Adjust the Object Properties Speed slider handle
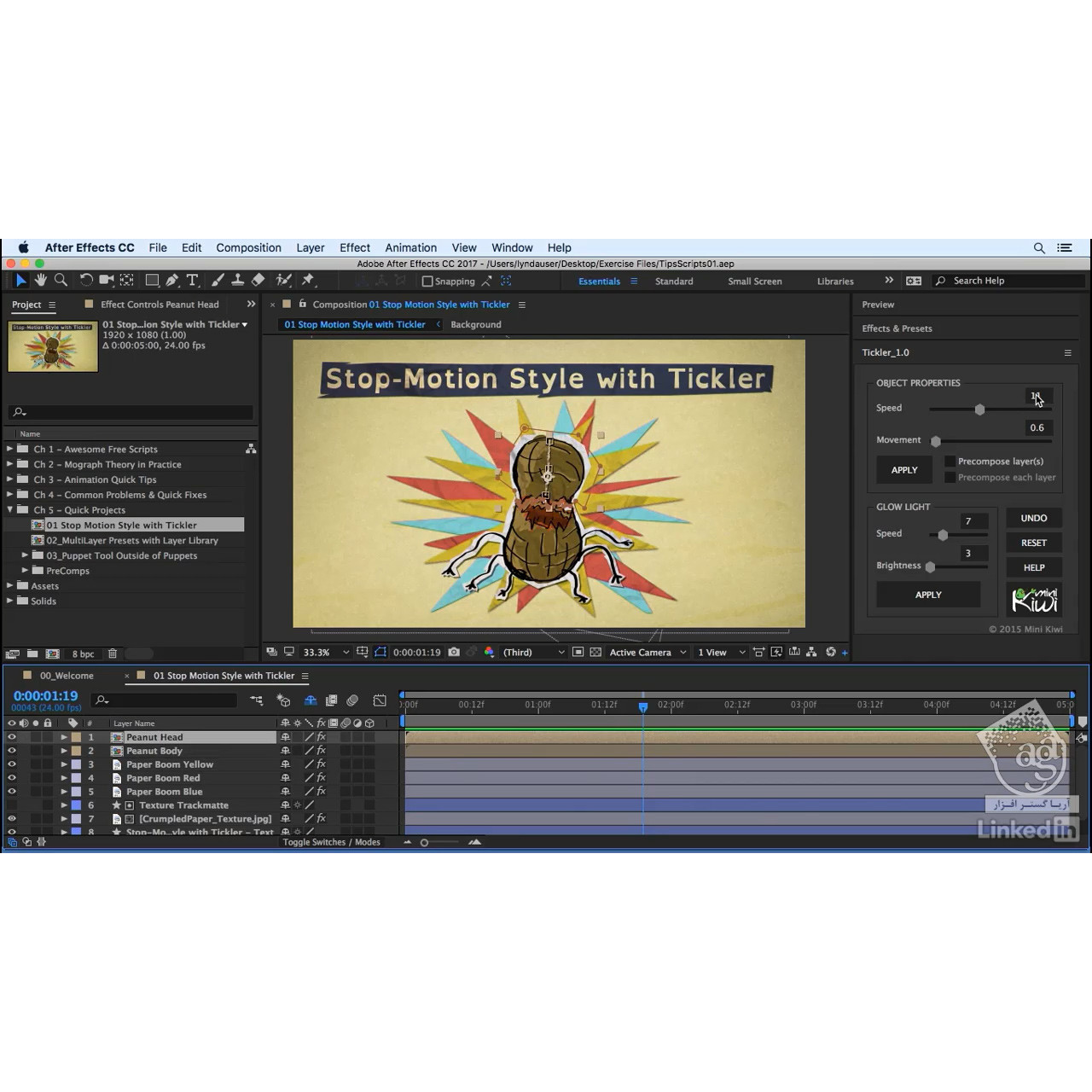1092x1092 pixels. click(979, 409)
